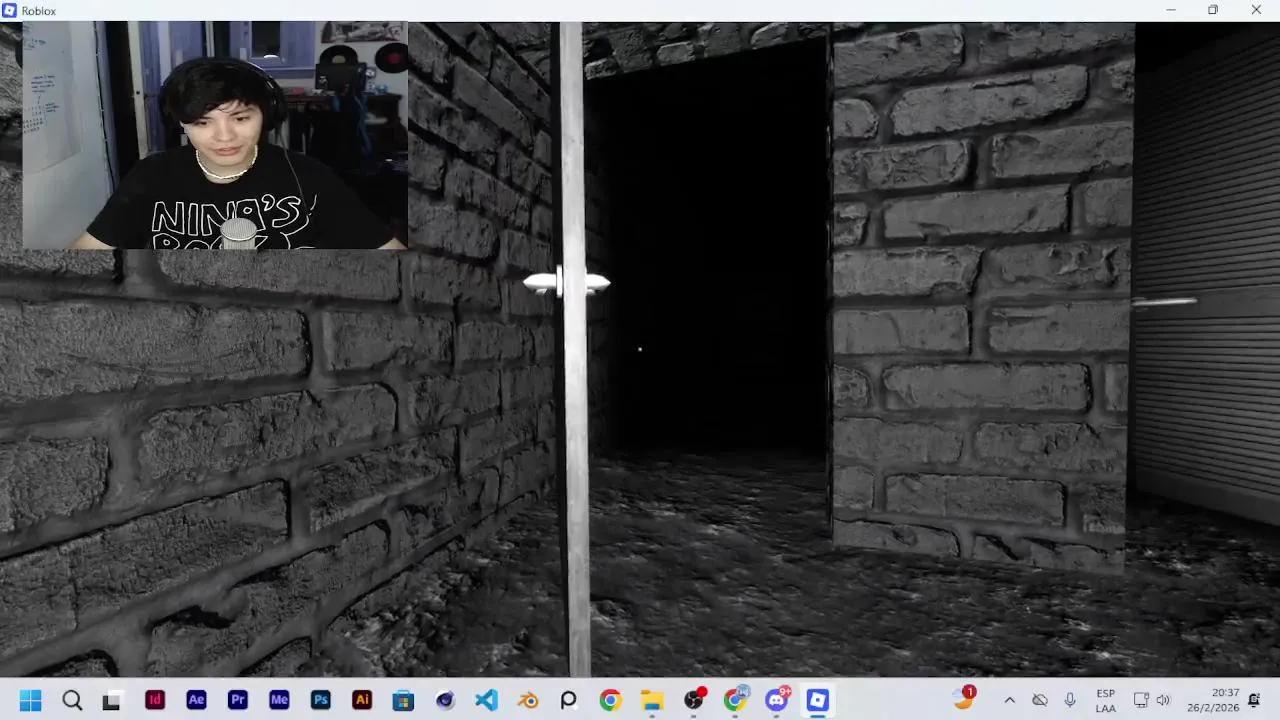
Task: Click the crosshair dot in dark doorway
Action: tap(640, 349)
